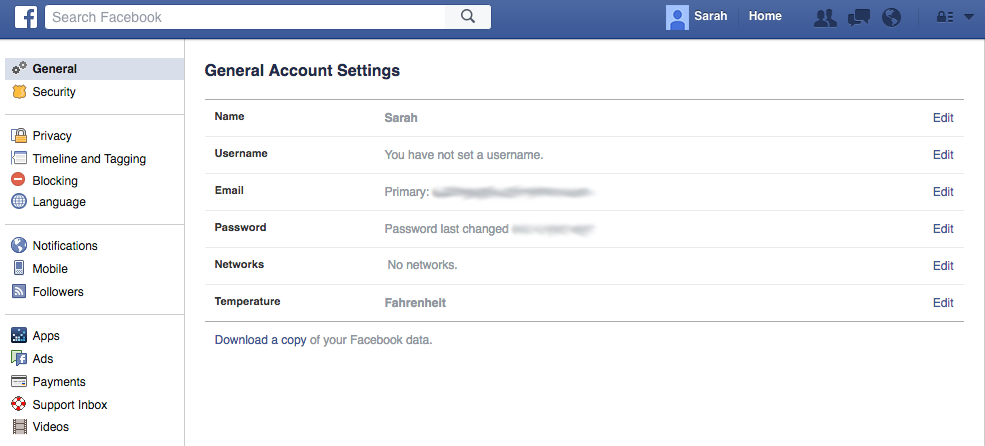985x446 pixels.
Task: Focus the Search Facebook input field
Action: pyautogui.click(x=245, y=17)
